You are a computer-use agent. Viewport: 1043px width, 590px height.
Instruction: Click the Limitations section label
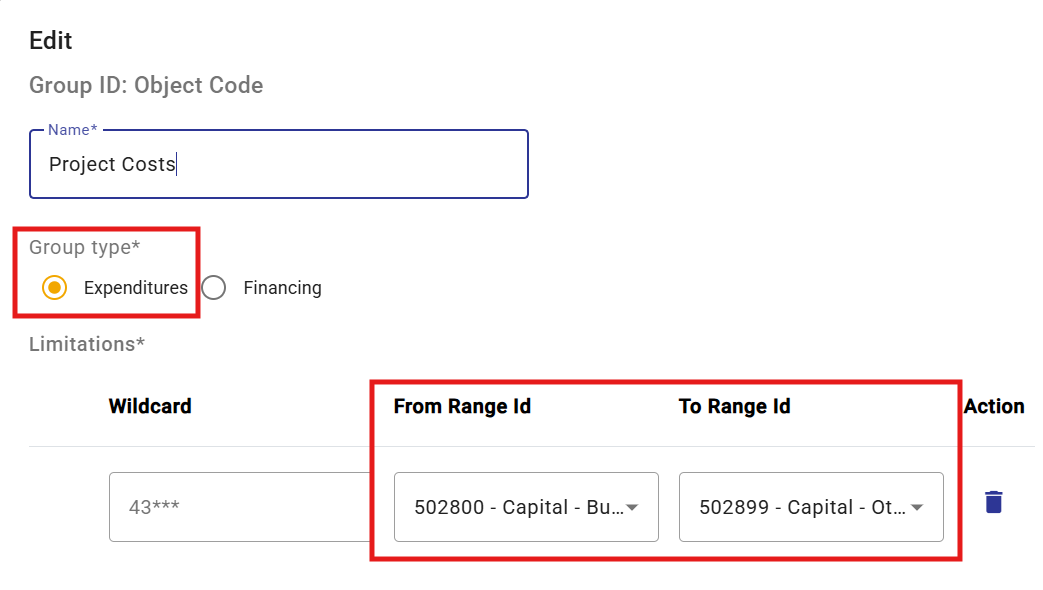tap(87, 344)
